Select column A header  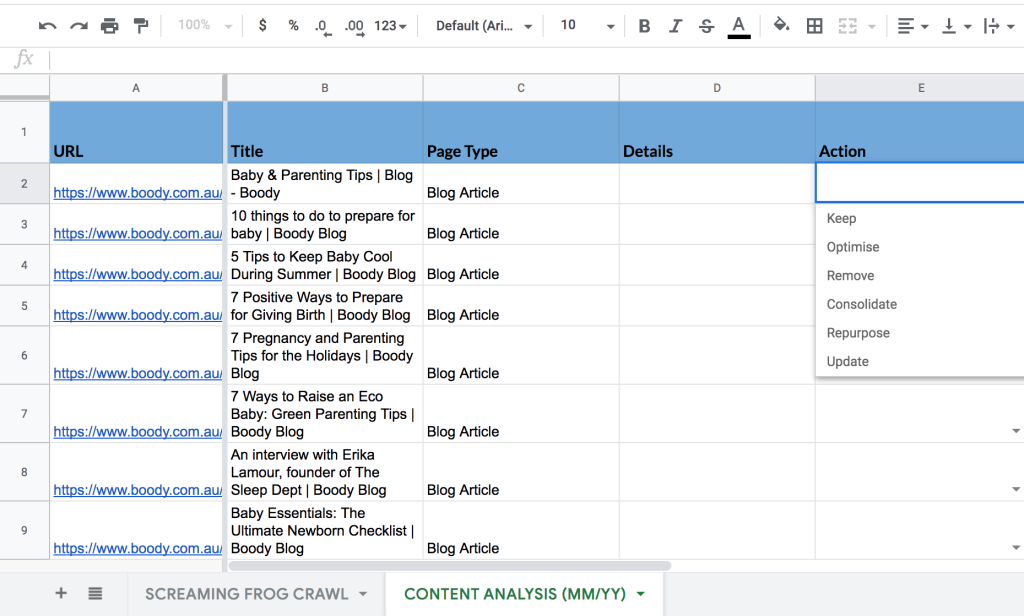tap(136, 88)
